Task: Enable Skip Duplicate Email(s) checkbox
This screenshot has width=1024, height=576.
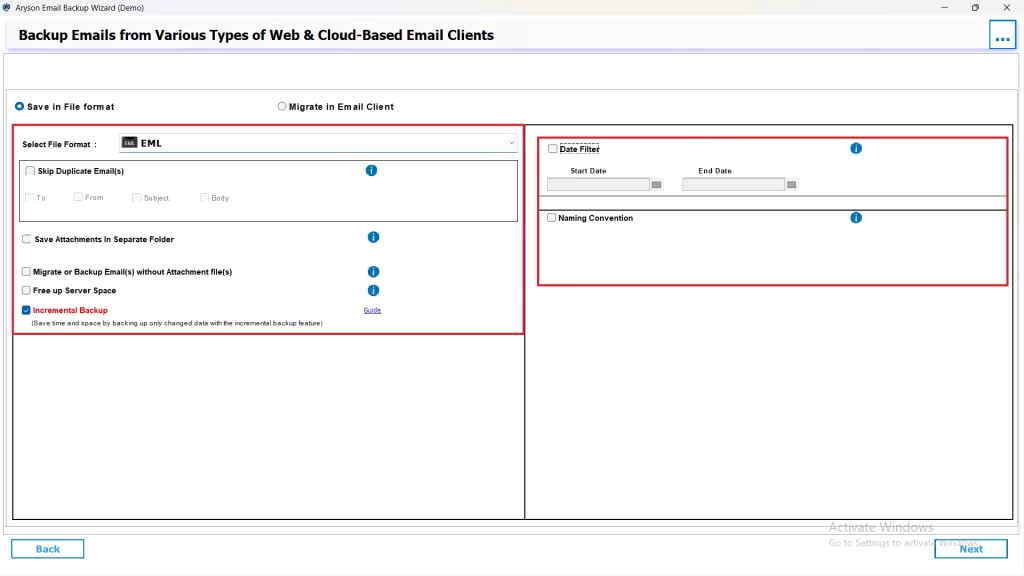Action: coord(30,171)
